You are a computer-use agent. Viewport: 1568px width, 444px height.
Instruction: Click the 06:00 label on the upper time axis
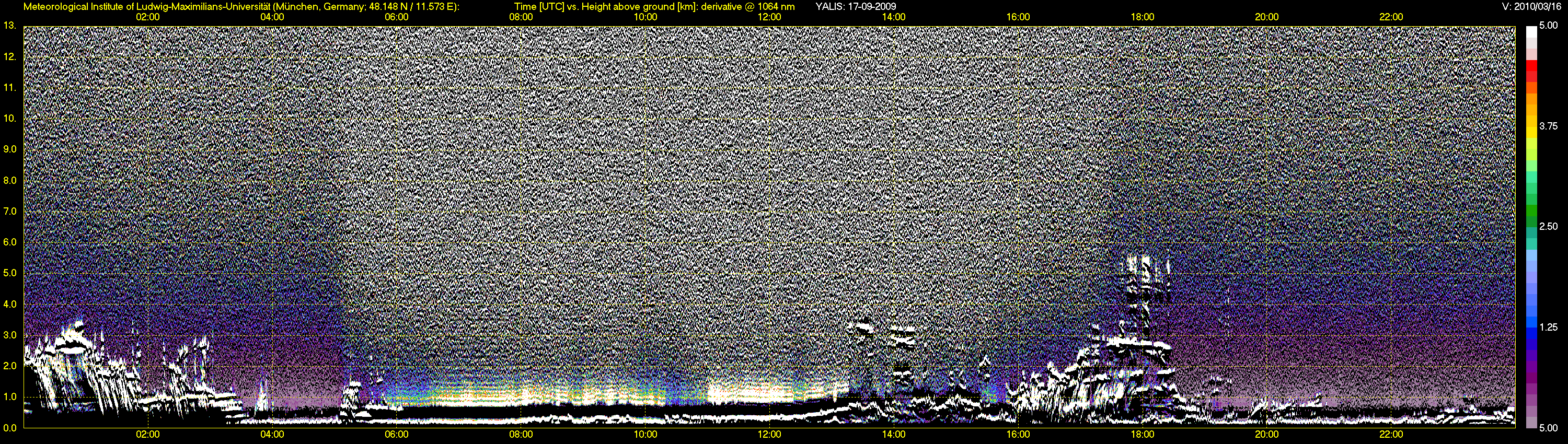pos(396,17)
